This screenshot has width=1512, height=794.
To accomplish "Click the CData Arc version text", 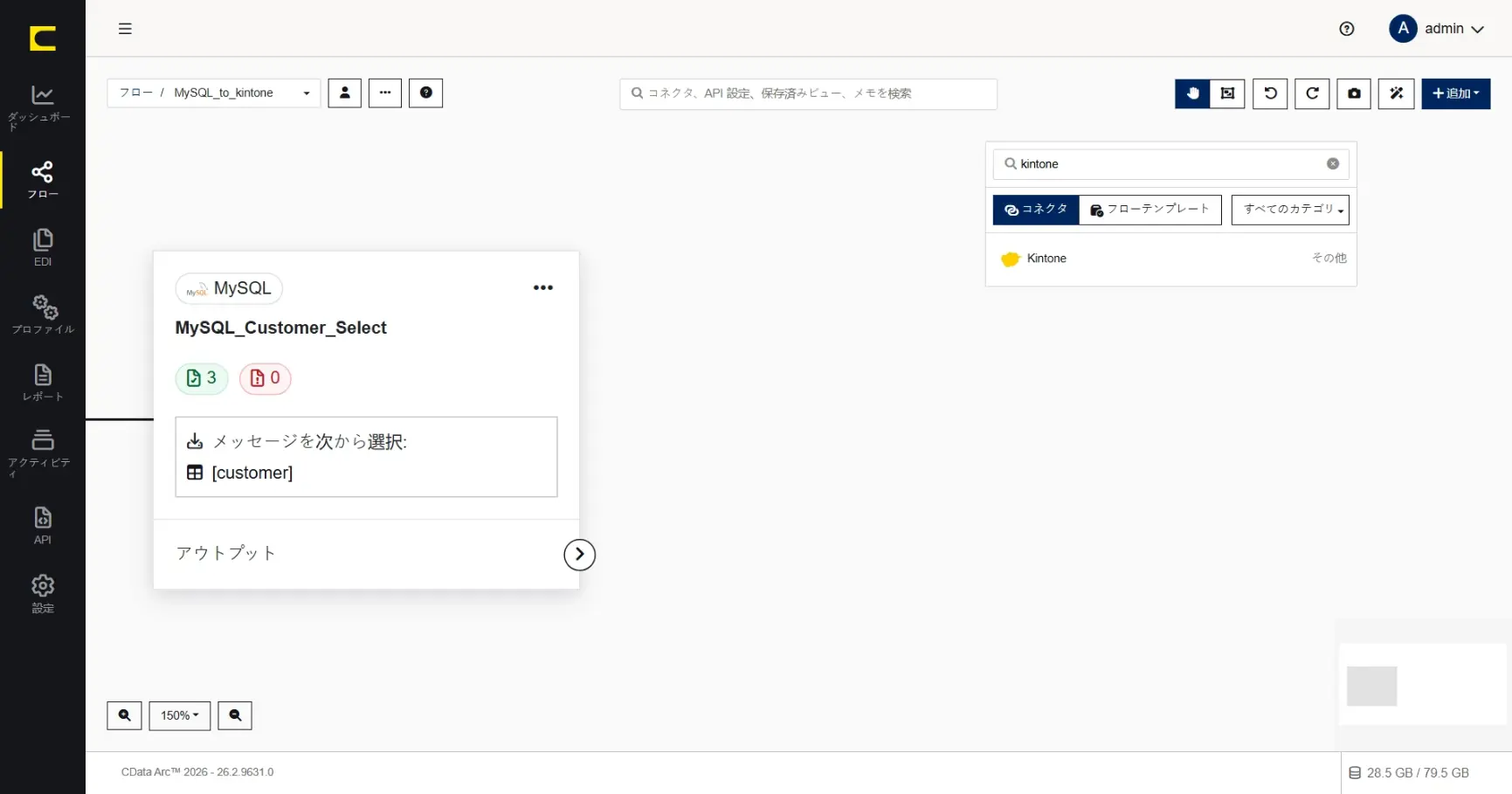I will (x=197, y=772).
